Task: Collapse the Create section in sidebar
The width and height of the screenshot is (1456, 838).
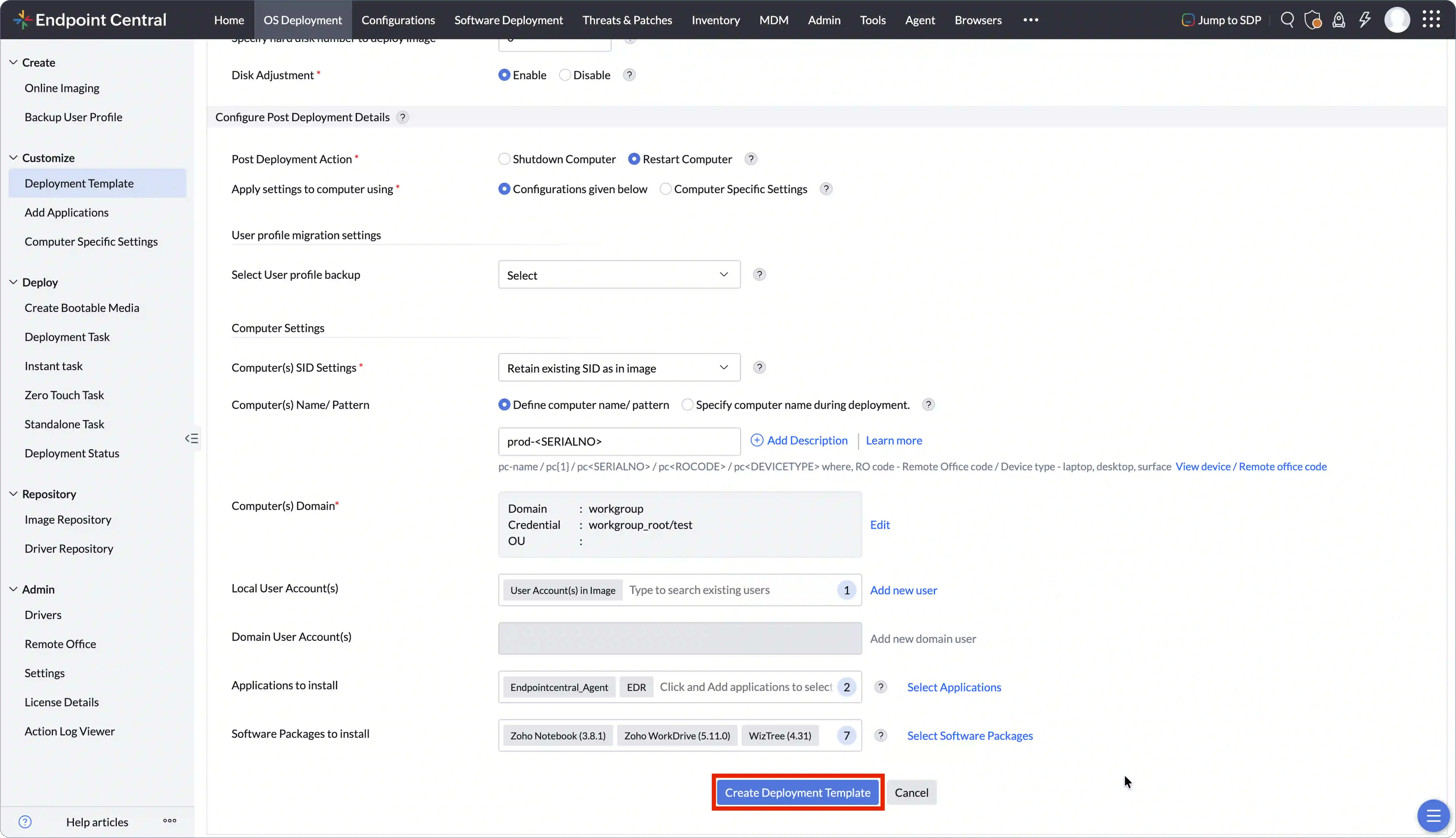Action: point(13,62)
